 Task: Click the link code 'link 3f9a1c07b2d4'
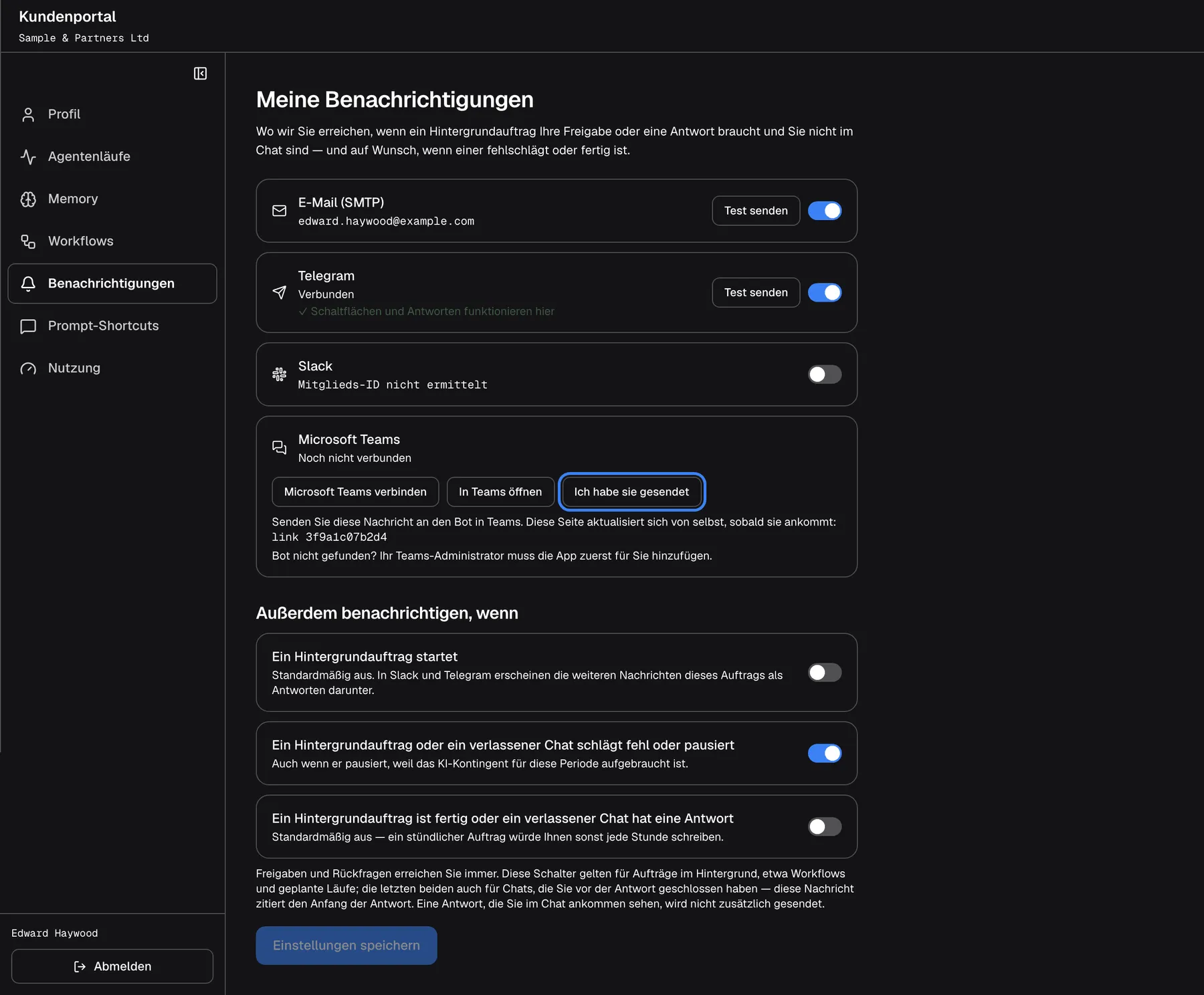coord(329,537)
